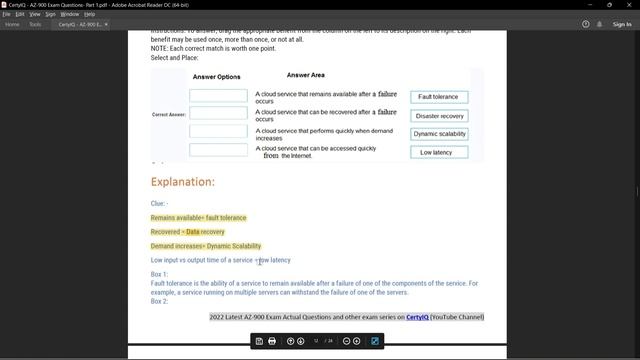Click the second empty answer option box
This screenshot has width=640, height=360.
(218, 113)
